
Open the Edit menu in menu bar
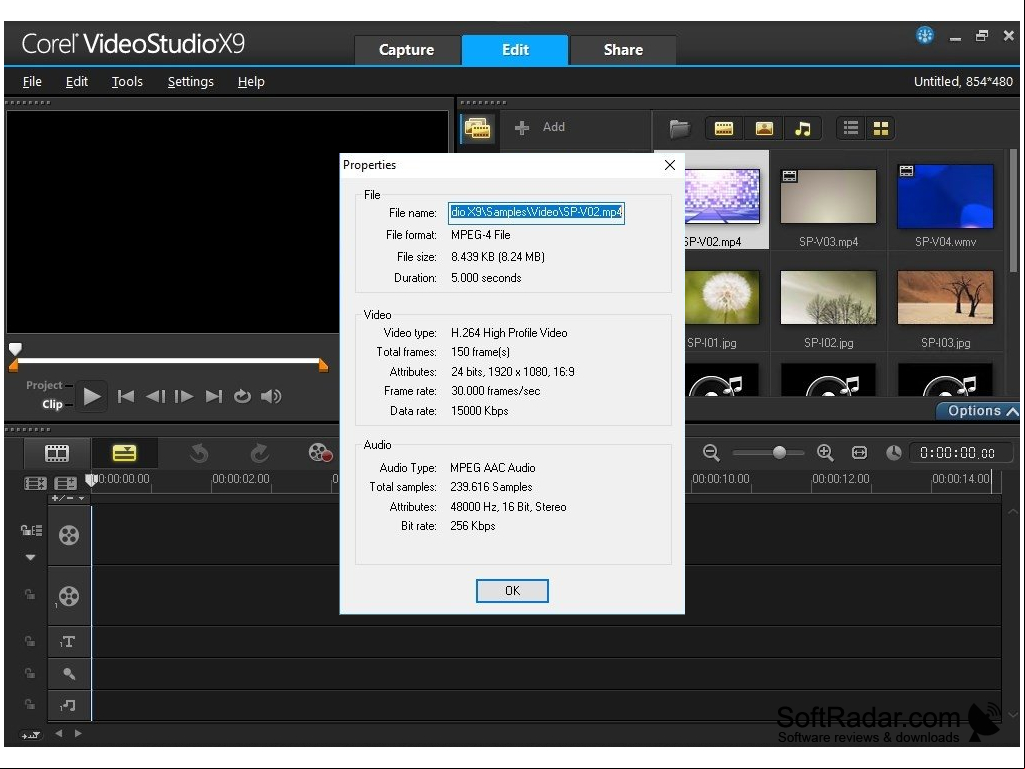tap(76, 82)
